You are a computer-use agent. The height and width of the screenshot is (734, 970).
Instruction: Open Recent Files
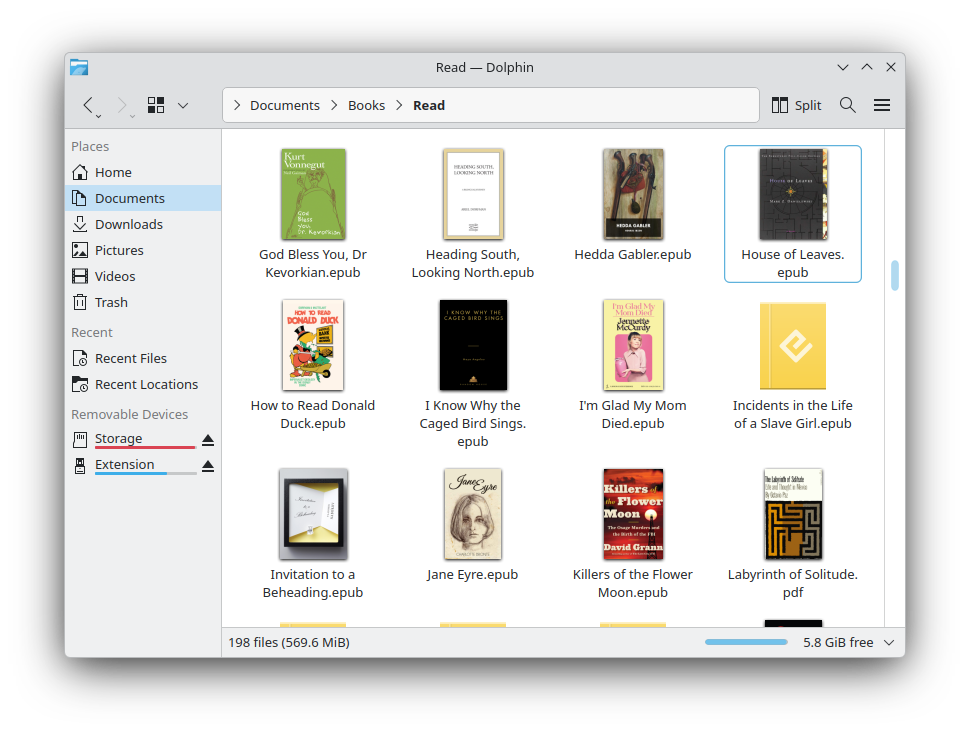[143, 358]
